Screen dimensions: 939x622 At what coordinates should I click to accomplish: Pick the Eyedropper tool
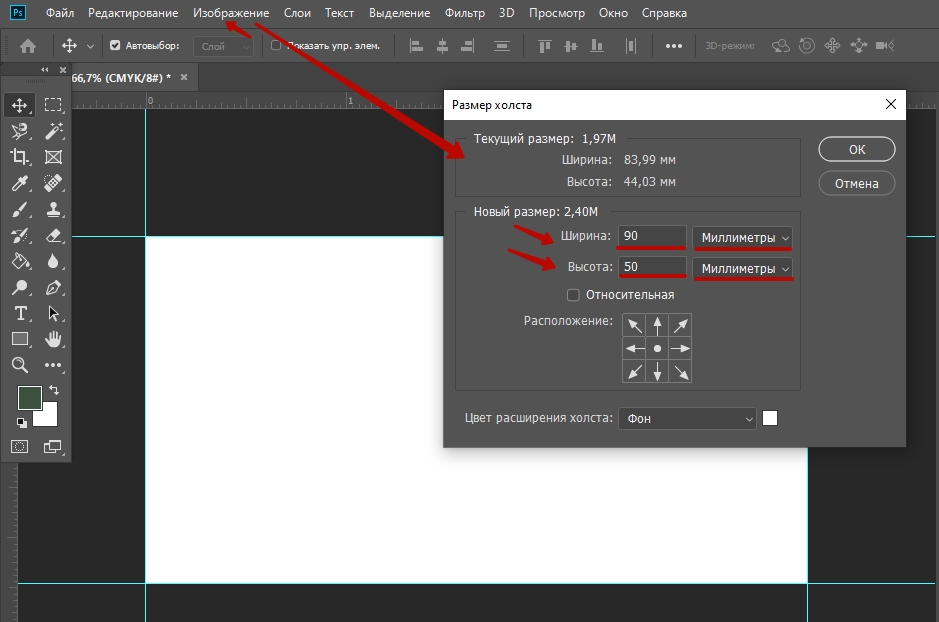tap(19, 183)
